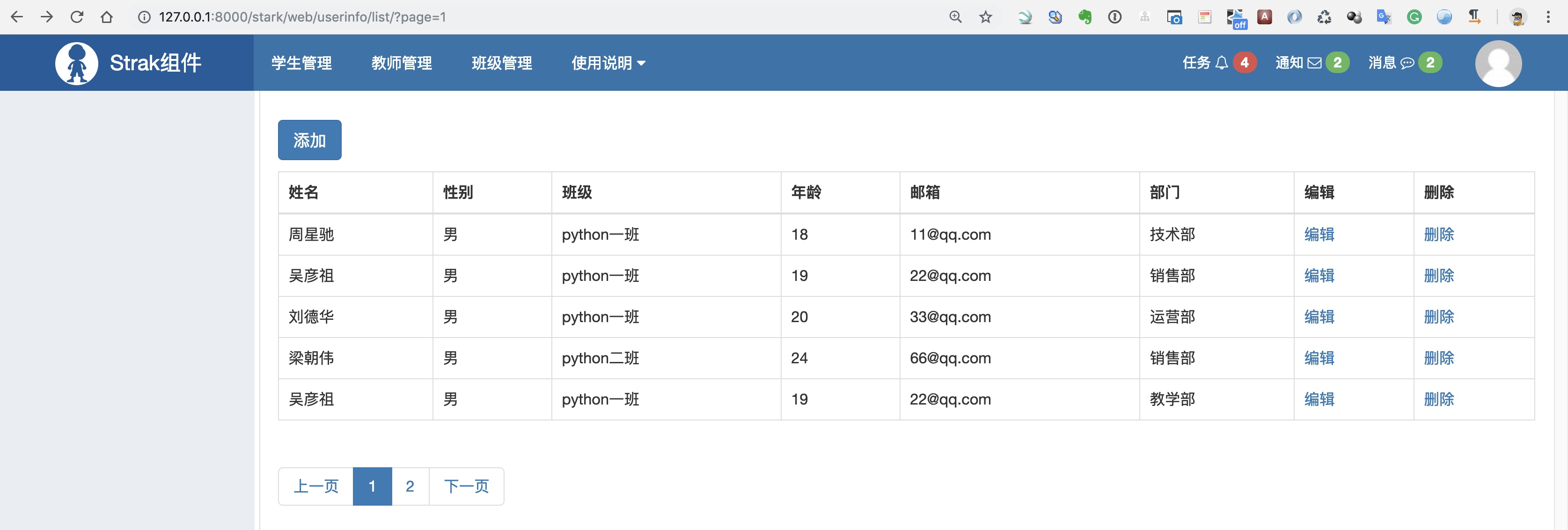The height and width of the screenshot is (530, 1568).
Task: Open the 1Password keyhole extension
Action: (1114, 17)
